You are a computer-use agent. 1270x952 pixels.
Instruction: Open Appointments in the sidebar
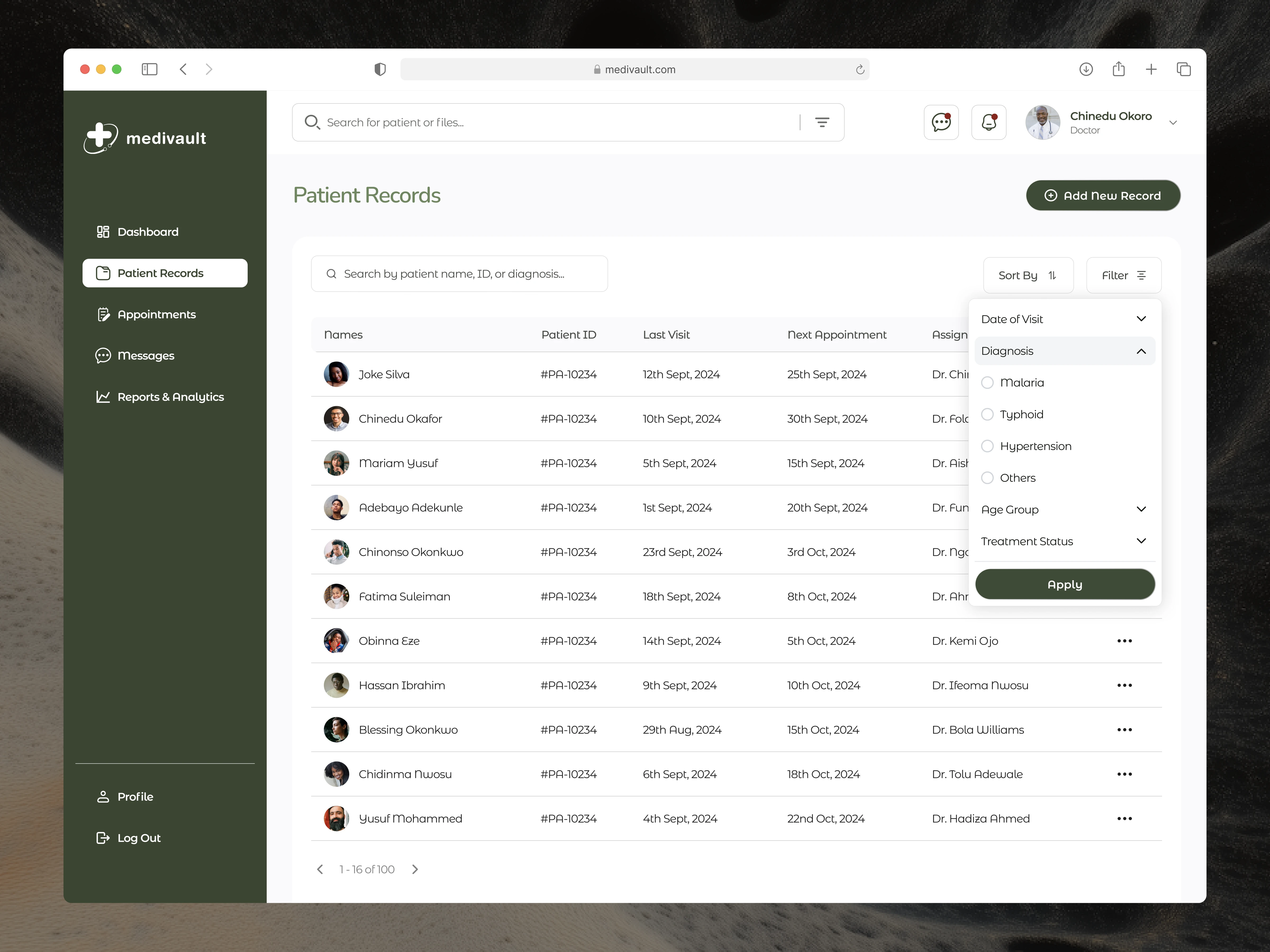(156, 314)
